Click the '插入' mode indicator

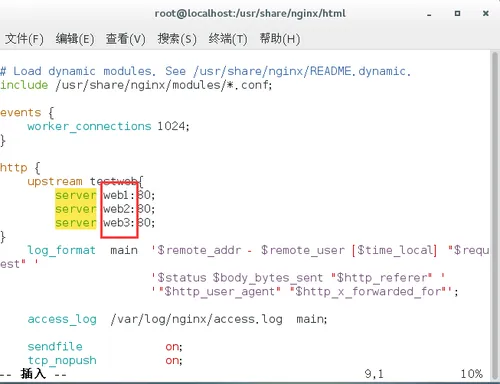click(x=33, y=374)
